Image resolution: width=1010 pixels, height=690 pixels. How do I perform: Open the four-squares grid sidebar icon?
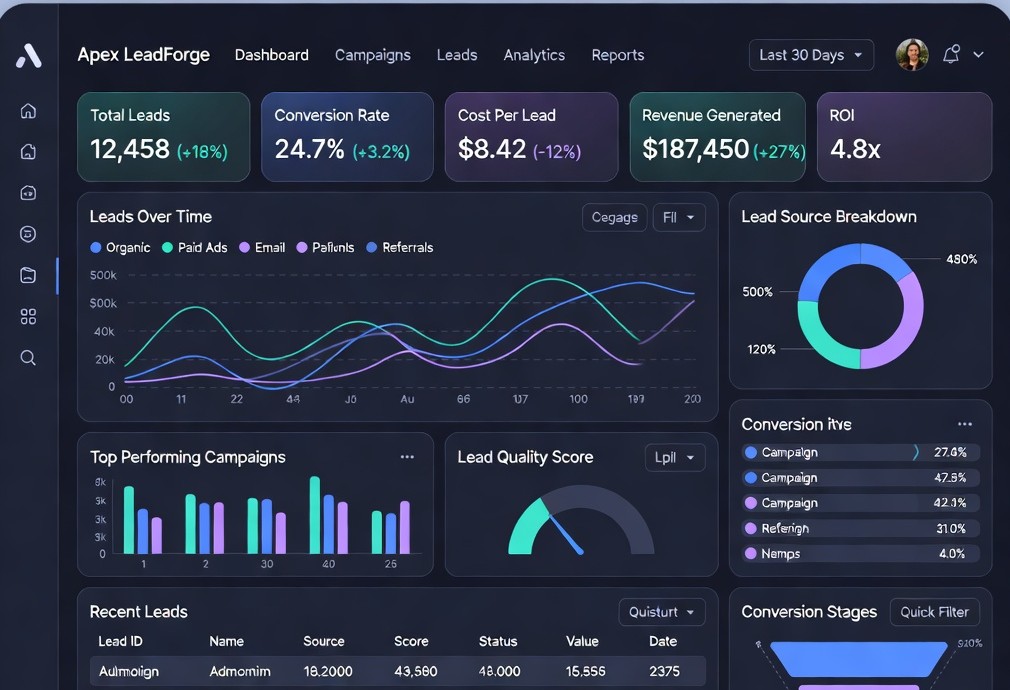click(x=28, y=316)
